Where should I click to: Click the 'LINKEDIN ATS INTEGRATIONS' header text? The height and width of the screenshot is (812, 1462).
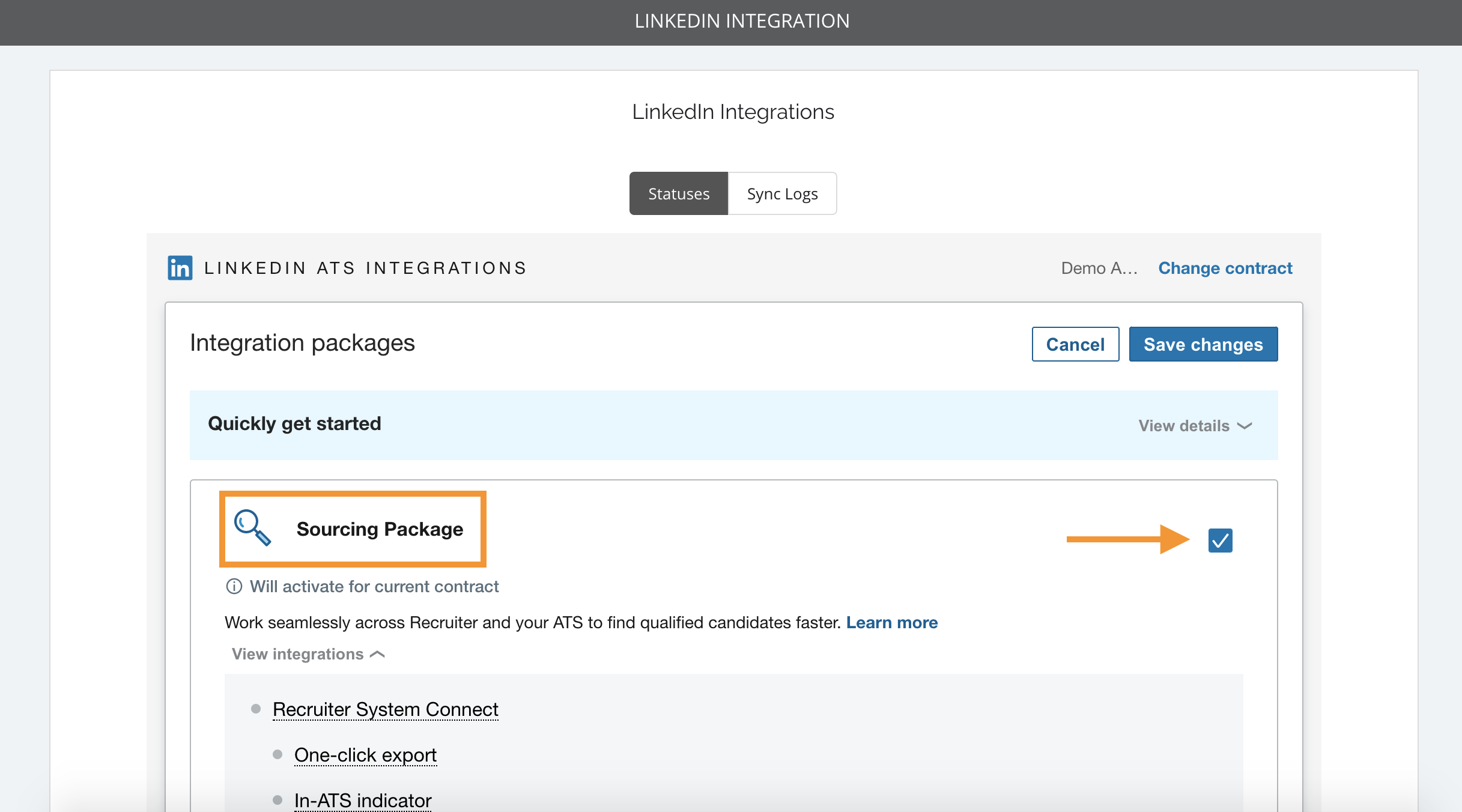click(x=365, y=268)
